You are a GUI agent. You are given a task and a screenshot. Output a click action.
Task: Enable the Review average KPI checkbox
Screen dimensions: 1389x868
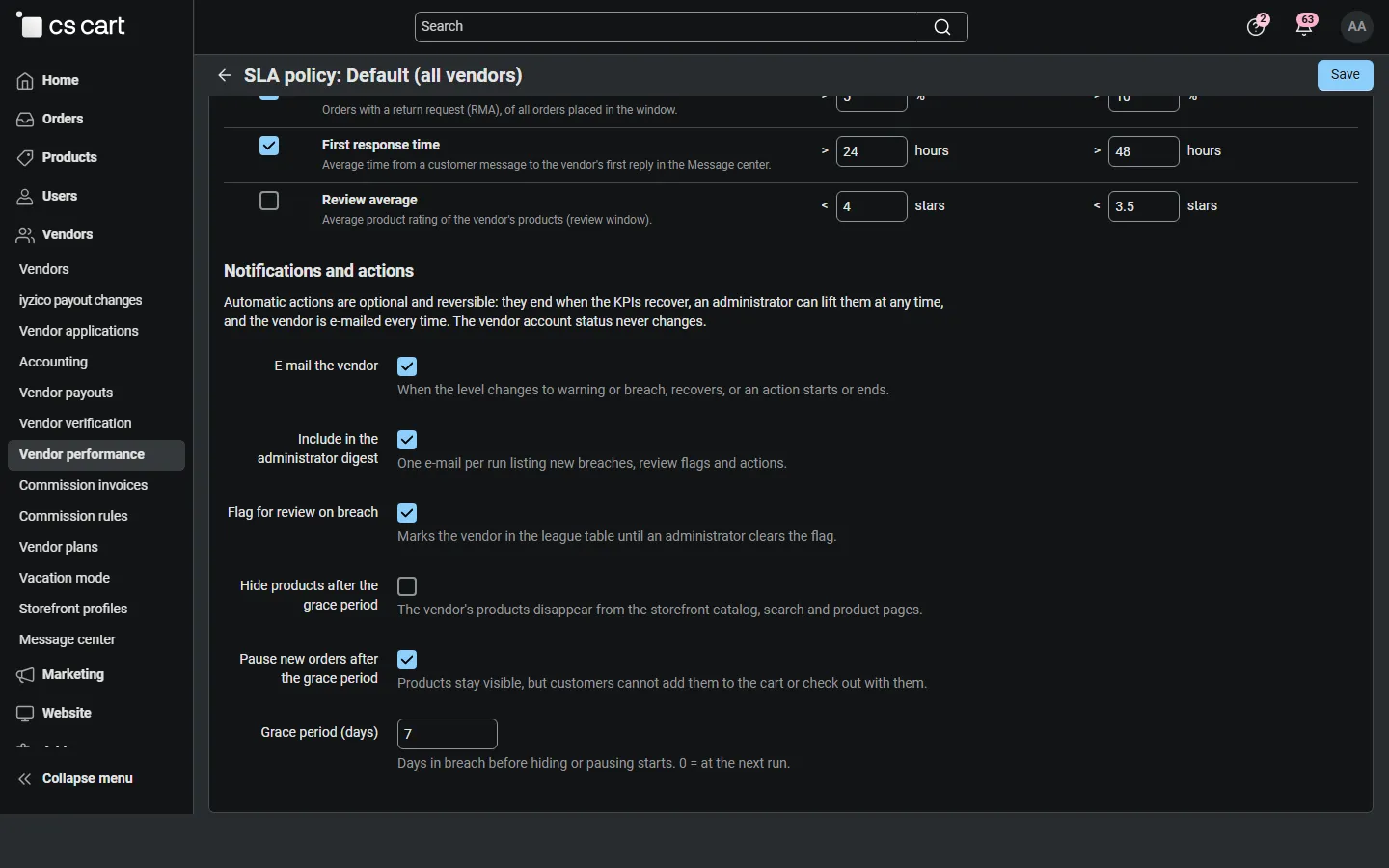pyautogui.click(x=269, y=201)
